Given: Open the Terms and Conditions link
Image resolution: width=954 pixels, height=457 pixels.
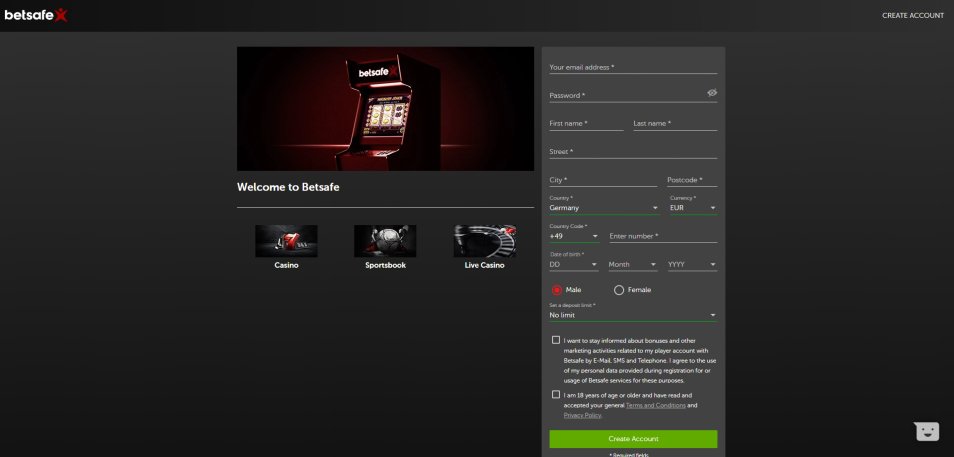Looking at the screenshot, I should (x=656, y=405).
